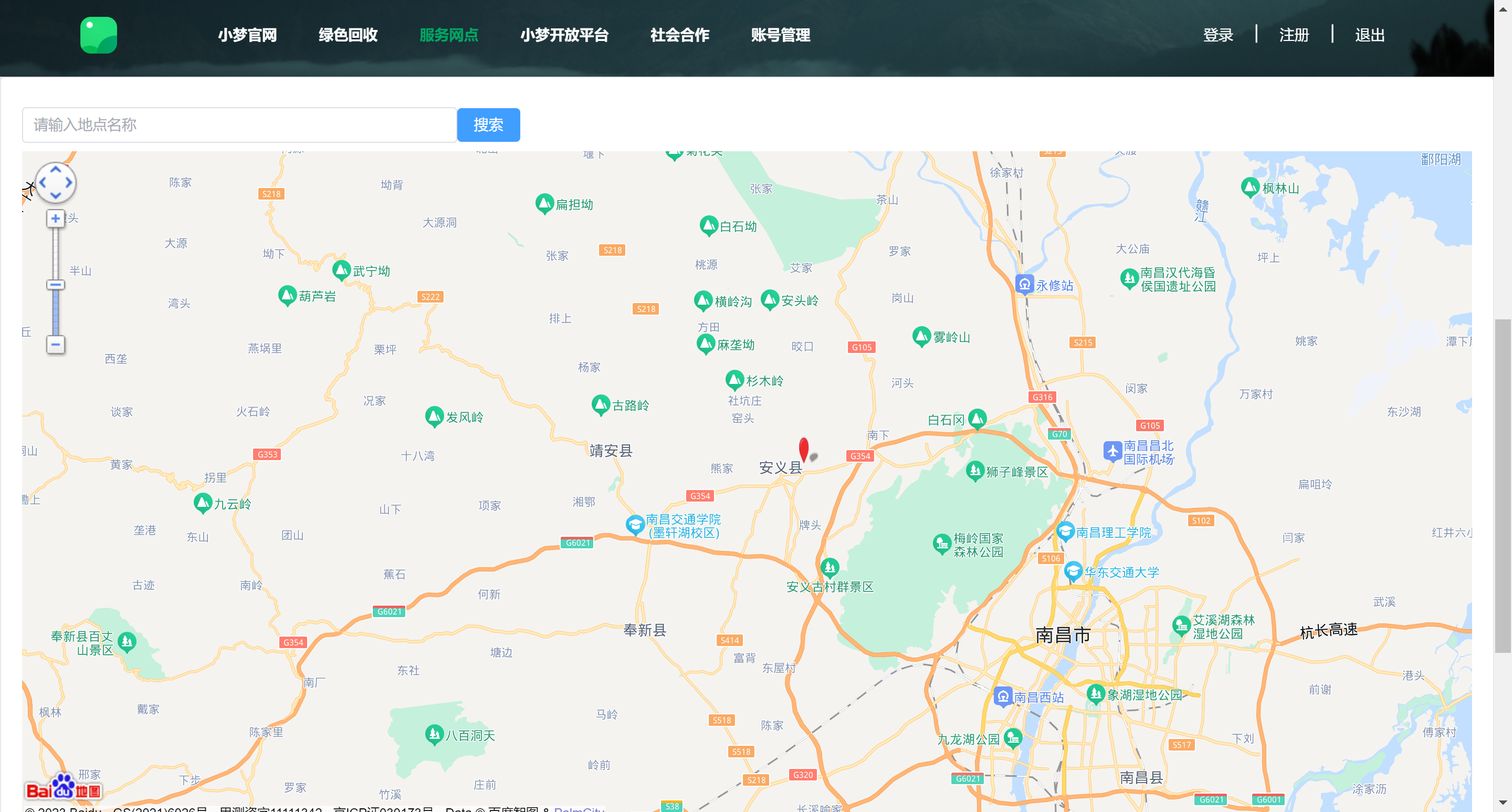Click the green app logo icon

click(x=99, y=35)
